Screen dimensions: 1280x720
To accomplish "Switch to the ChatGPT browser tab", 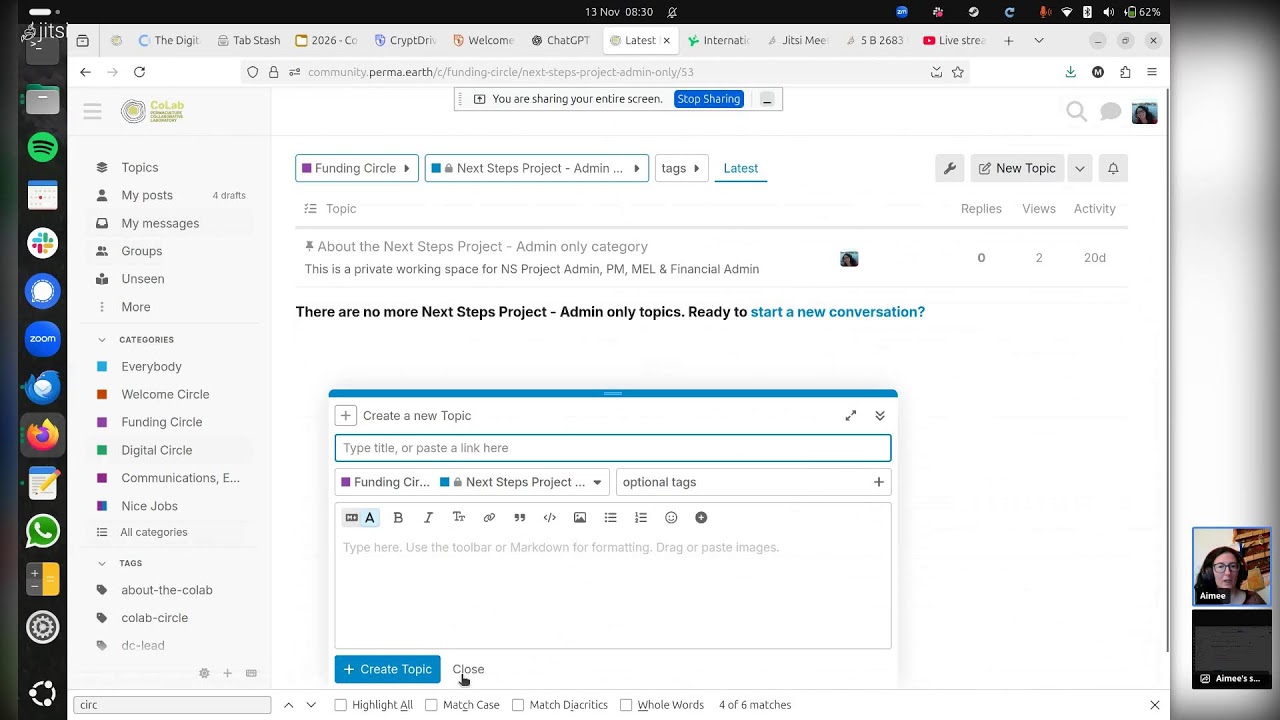I will click(x=560, y=41).
